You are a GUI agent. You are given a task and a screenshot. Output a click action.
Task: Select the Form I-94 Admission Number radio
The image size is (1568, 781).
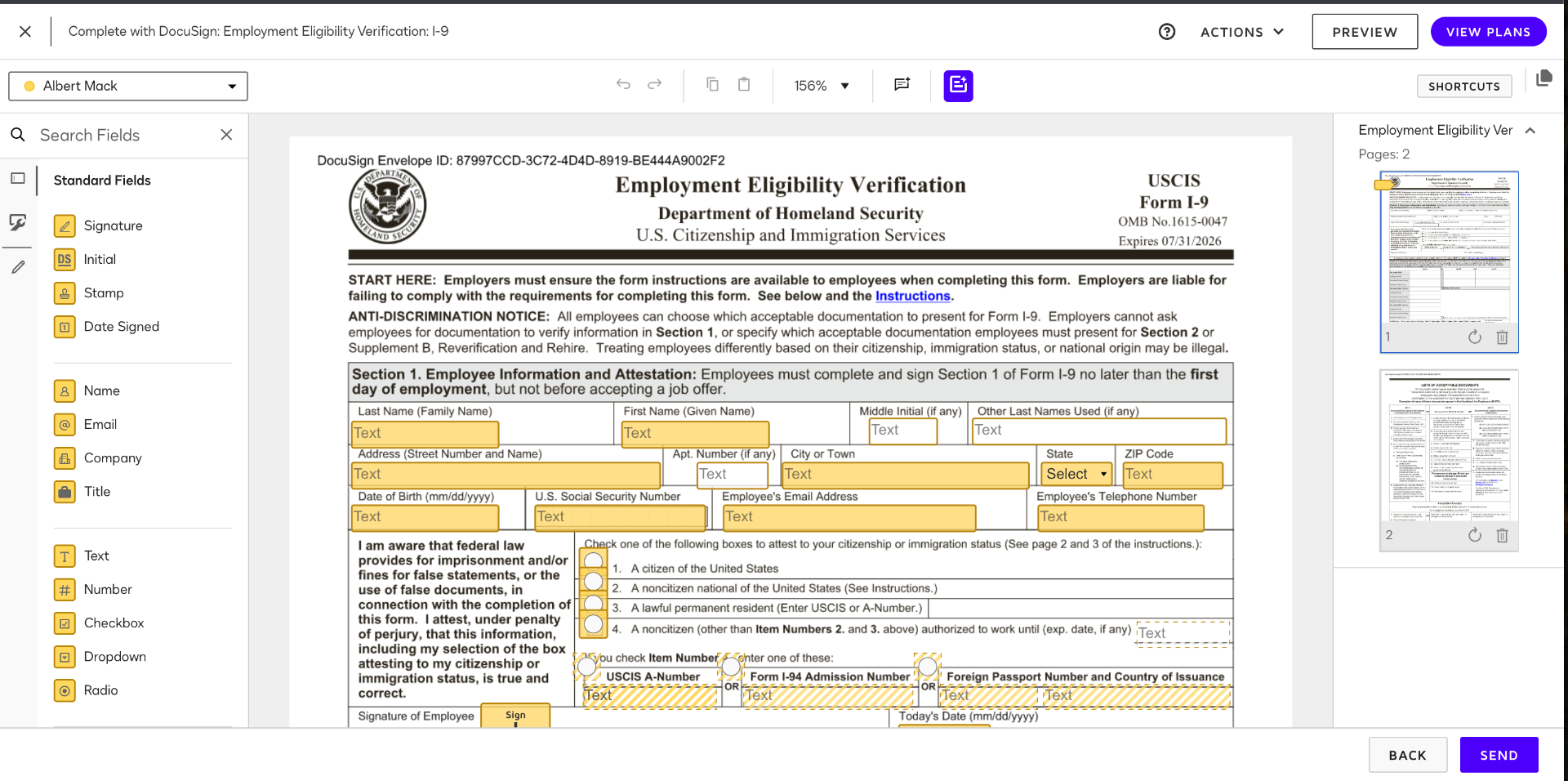(731, 667)
